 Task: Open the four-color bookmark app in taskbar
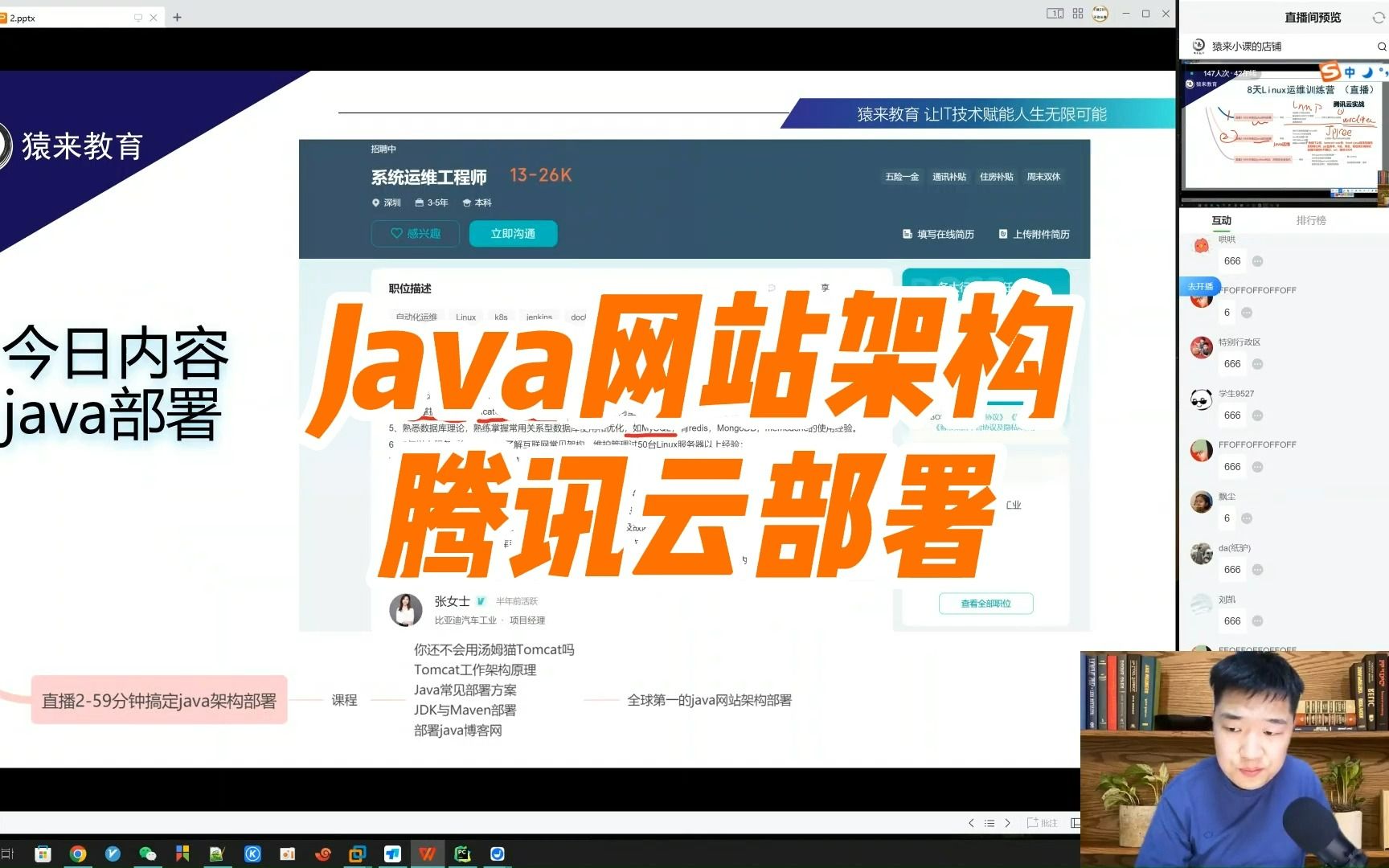pos(182,854)
